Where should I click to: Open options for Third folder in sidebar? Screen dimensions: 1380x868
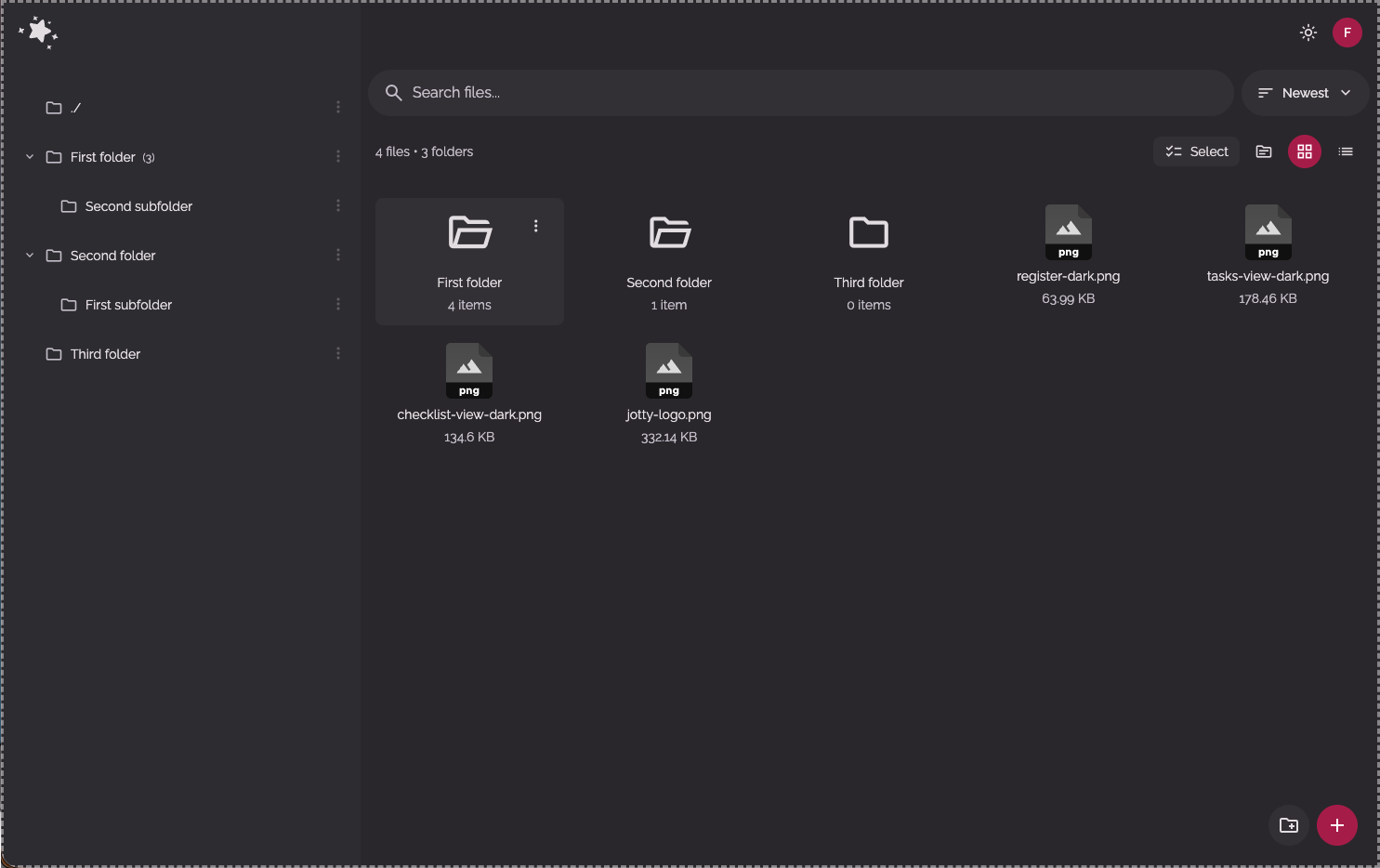pyautogui.click(x=338, y=354)
